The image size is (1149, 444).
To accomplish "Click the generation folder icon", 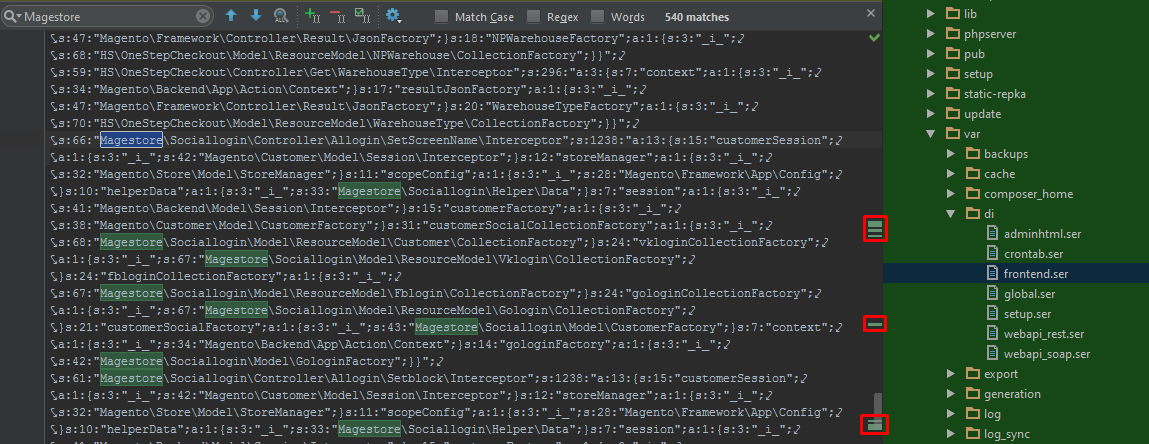I will tap(972, 394).
